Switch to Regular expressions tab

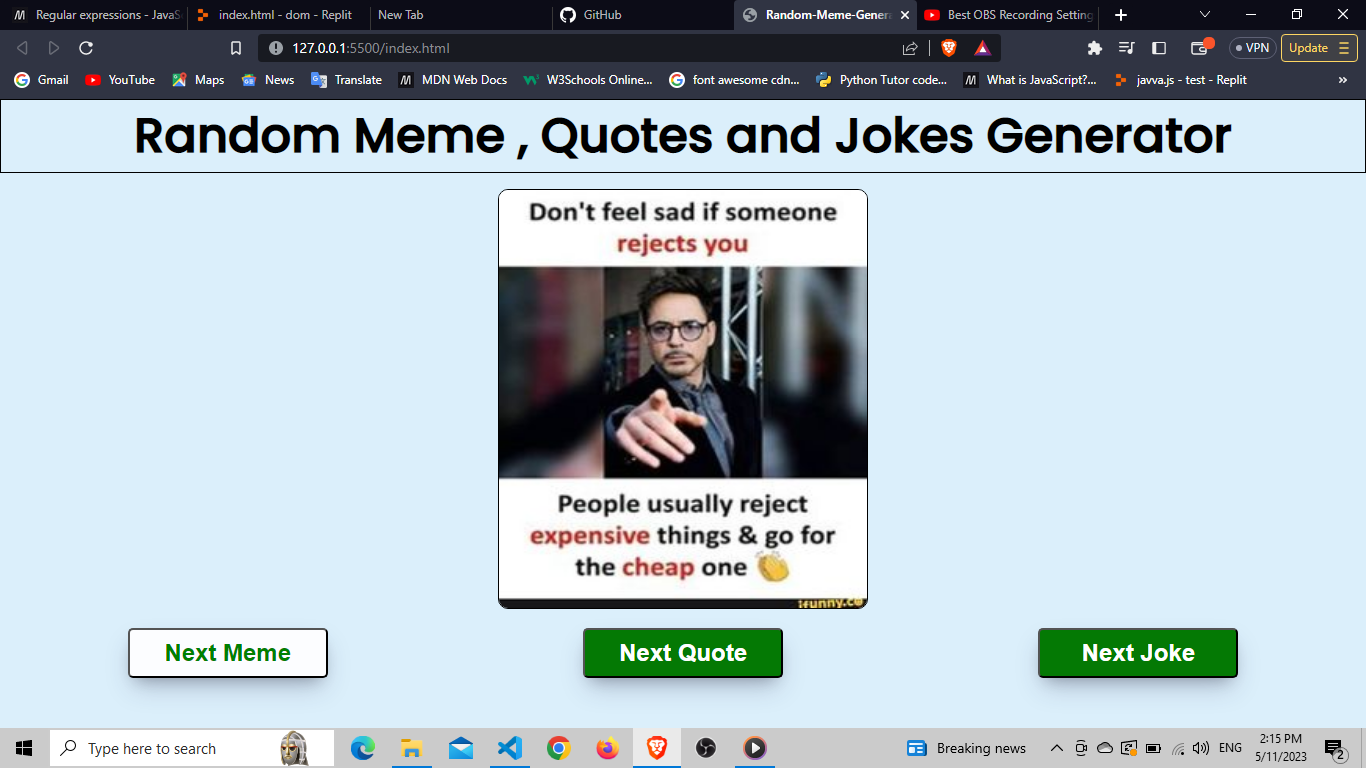click(96, 15)
